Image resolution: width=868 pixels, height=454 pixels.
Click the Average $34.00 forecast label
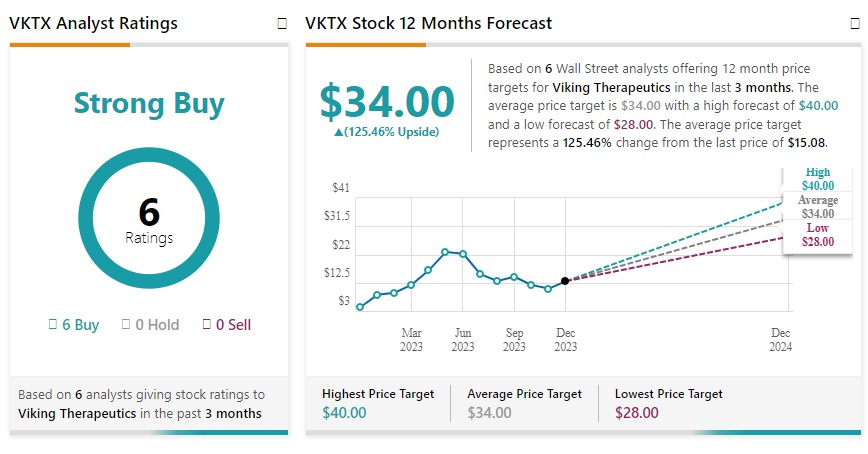[x=817, y=207]
